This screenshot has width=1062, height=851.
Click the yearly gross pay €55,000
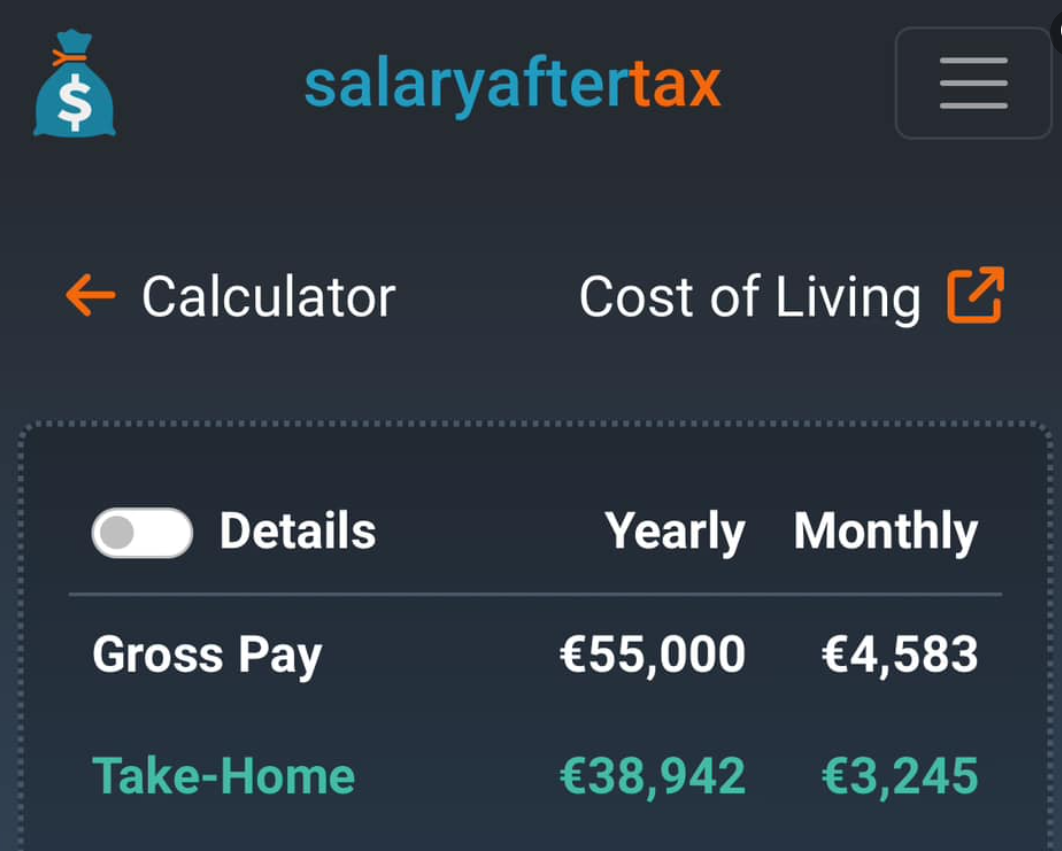pos(652,655)
